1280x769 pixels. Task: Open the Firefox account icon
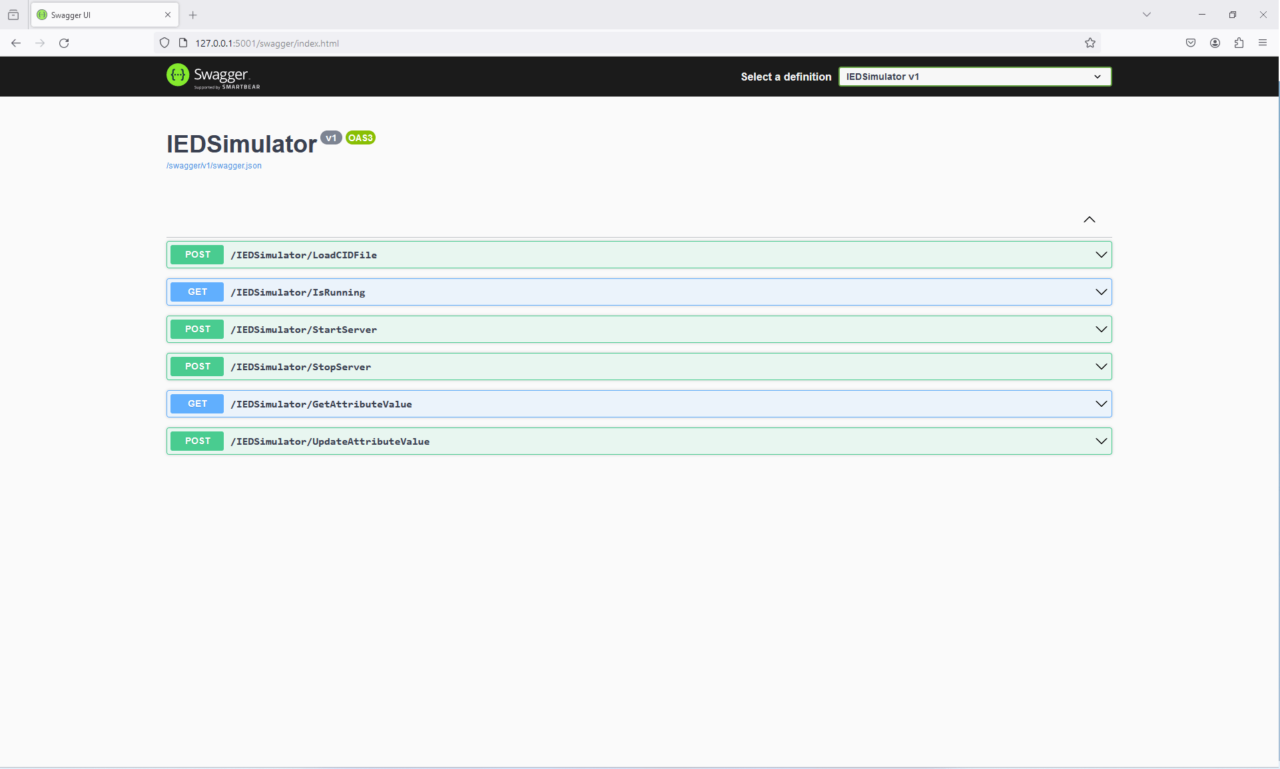point(1214,42)
